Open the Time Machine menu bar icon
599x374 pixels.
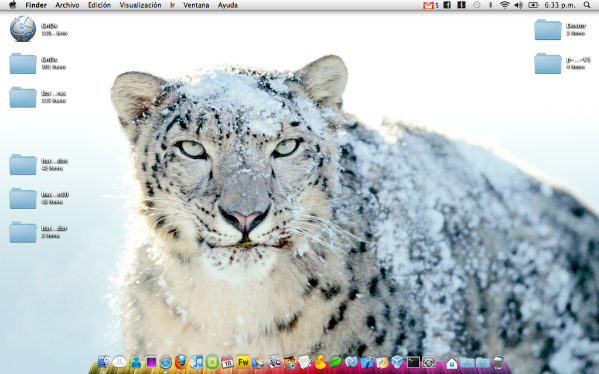coord(477,5)
